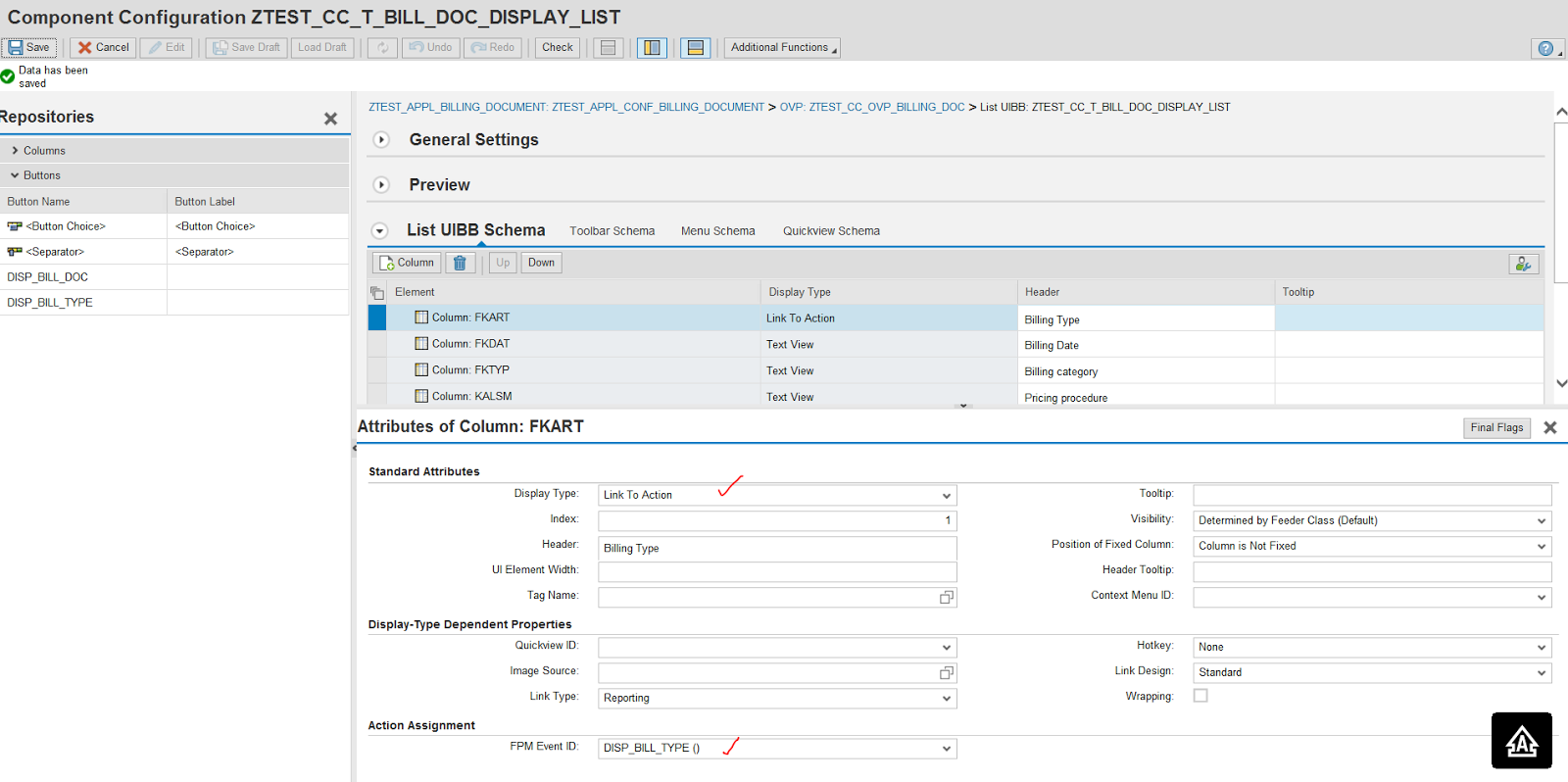The image size is (1568, 782).
Task: Click the select-all rows icon in table header
Action: 377,293
